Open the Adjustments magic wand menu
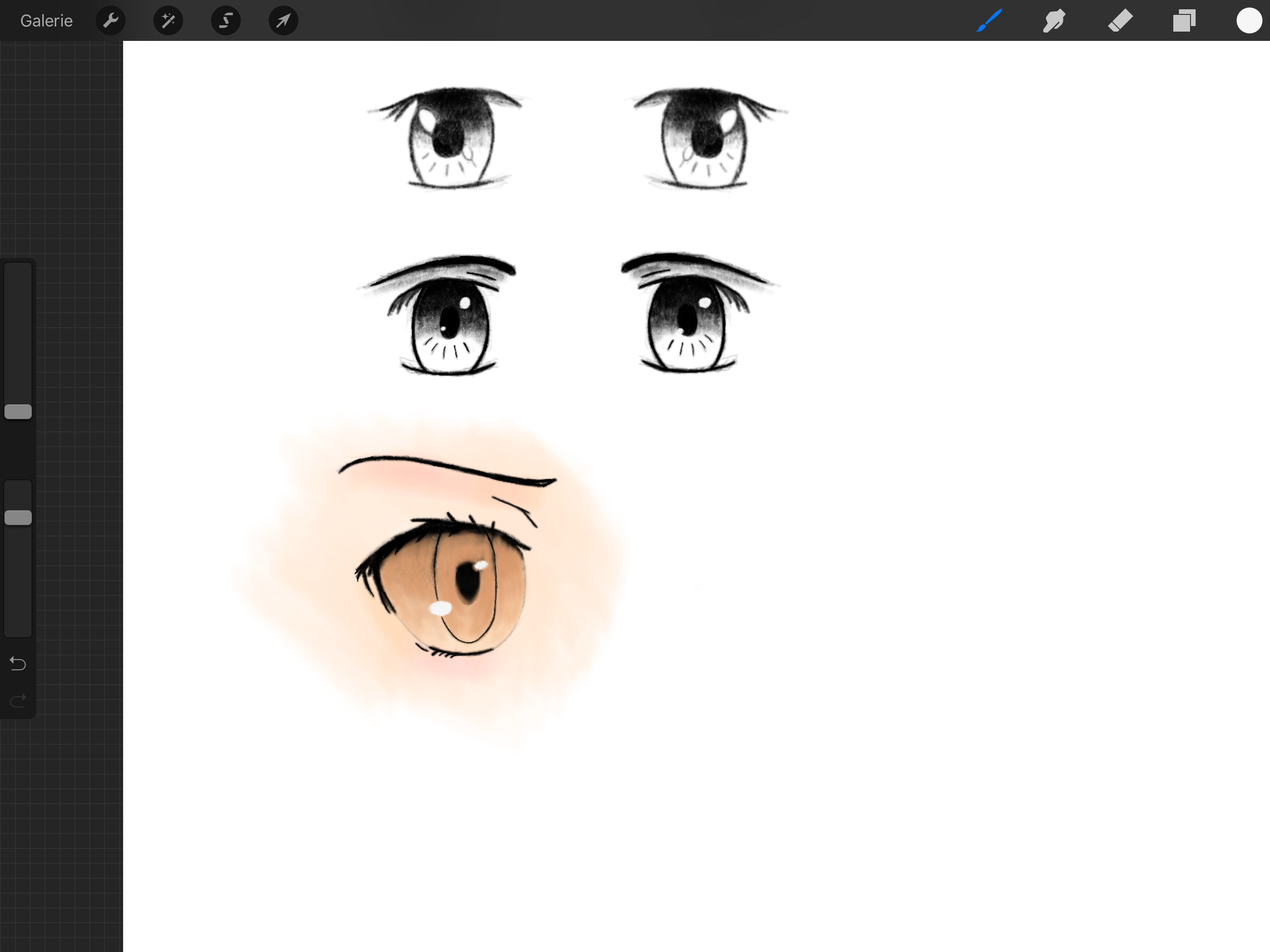 (168, 20)
